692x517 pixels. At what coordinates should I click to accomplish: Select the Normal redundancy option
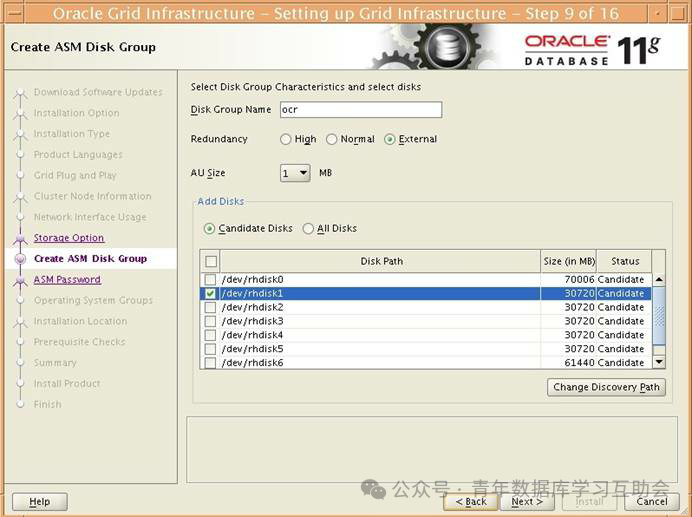[331, 140]
